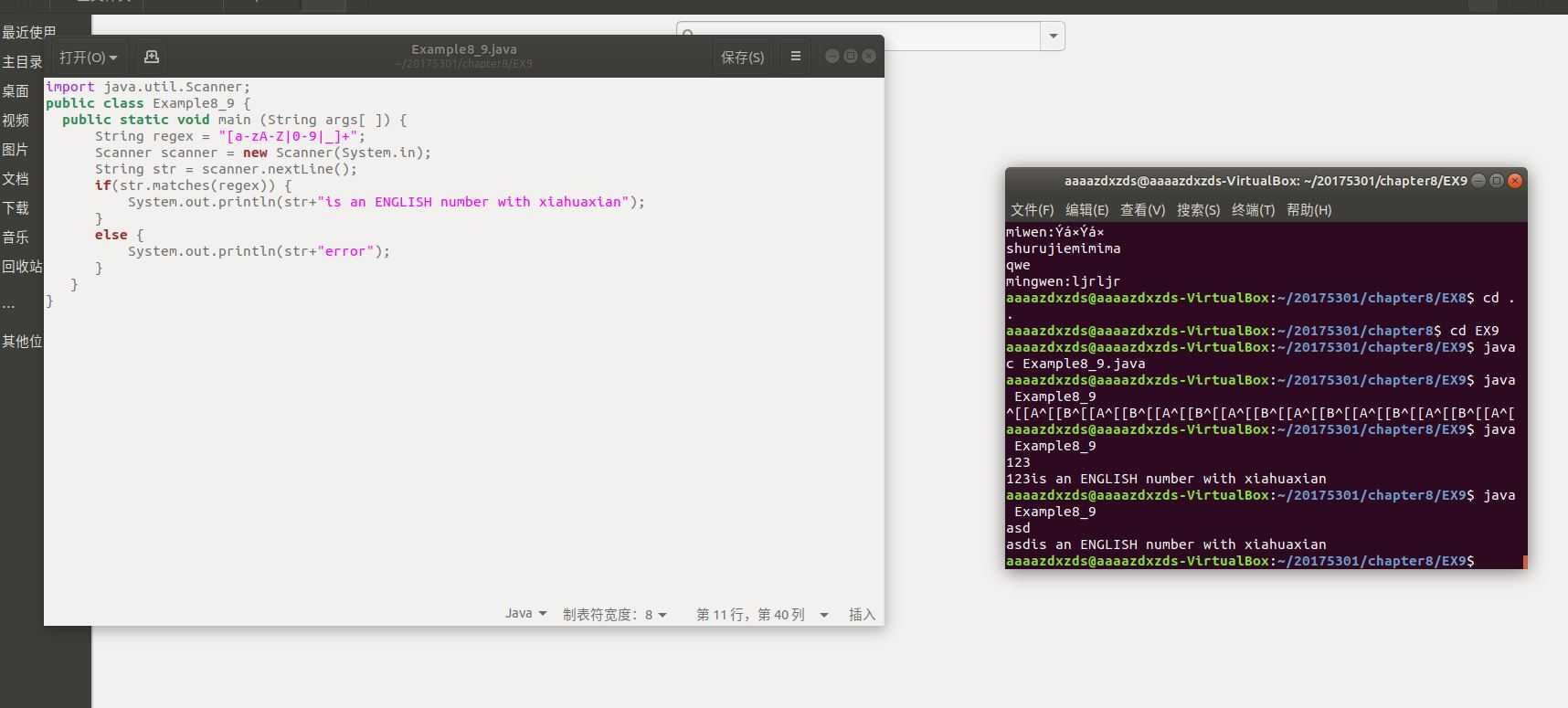Close the gedit editor window
Screen dimensions: 1568x708
[x=869, y=56]
